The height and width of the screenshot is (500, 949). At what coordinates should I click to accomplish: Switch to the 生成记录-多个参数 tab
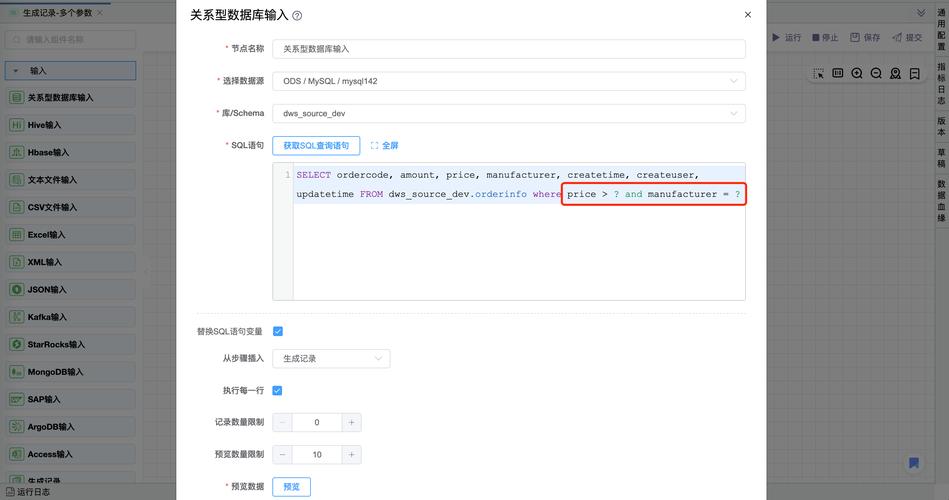(x=56, y=13)
